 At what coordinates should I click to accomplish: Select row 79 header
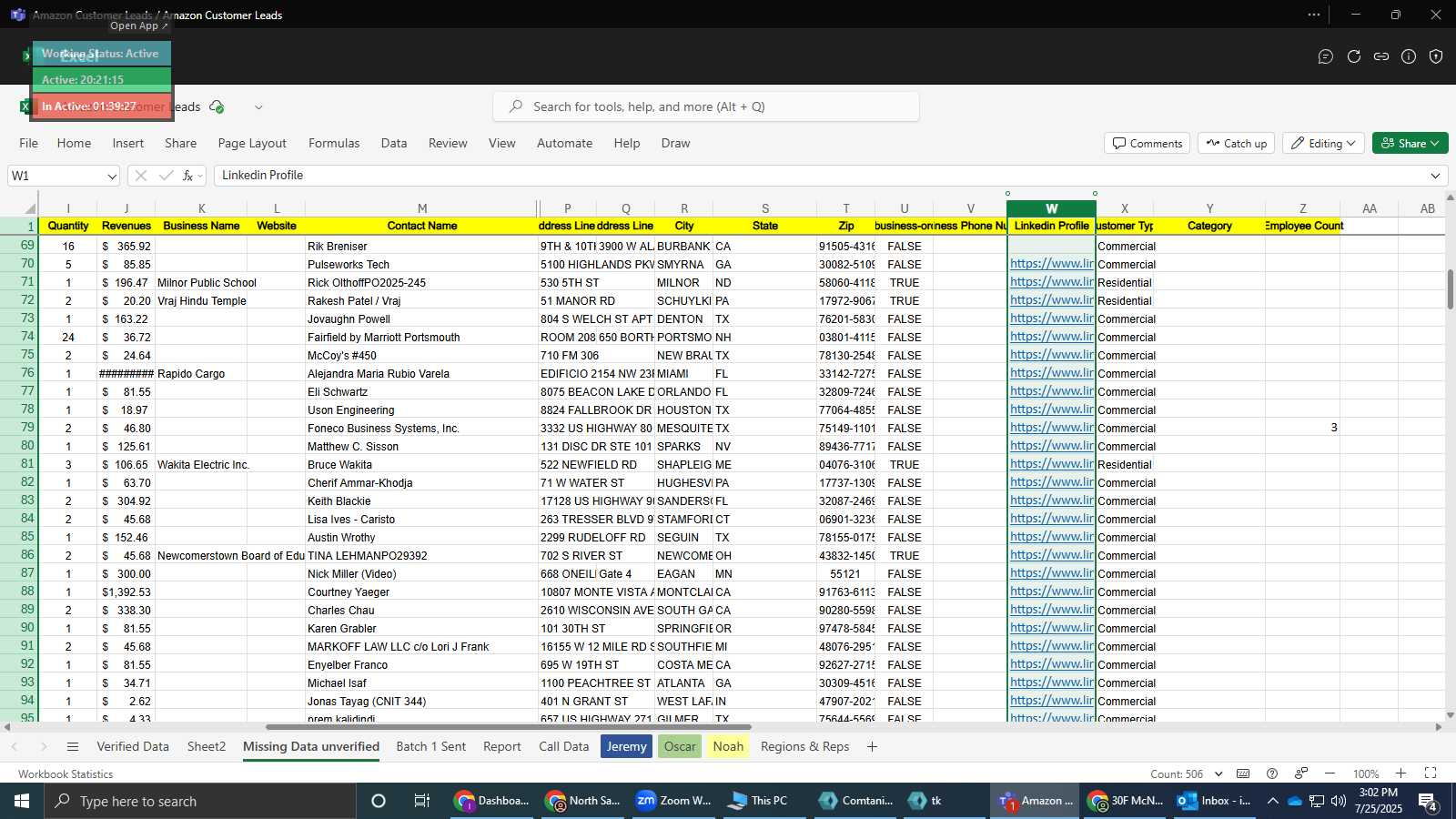click(20, 428)
